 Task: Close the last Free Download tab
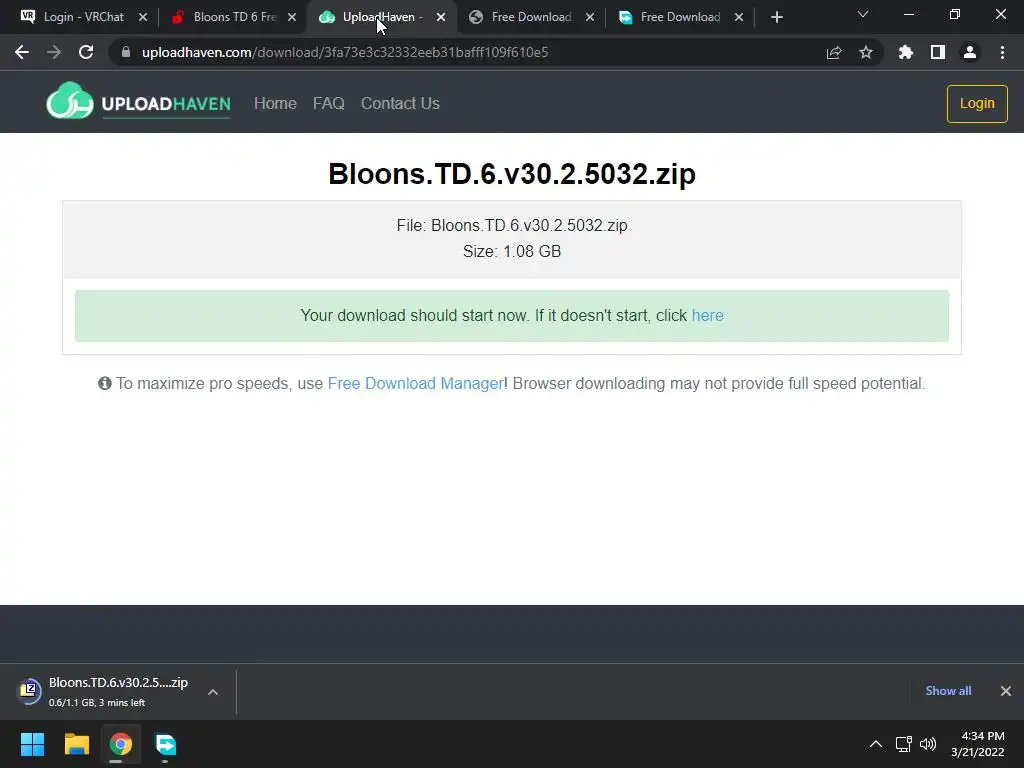click(739, 17)
